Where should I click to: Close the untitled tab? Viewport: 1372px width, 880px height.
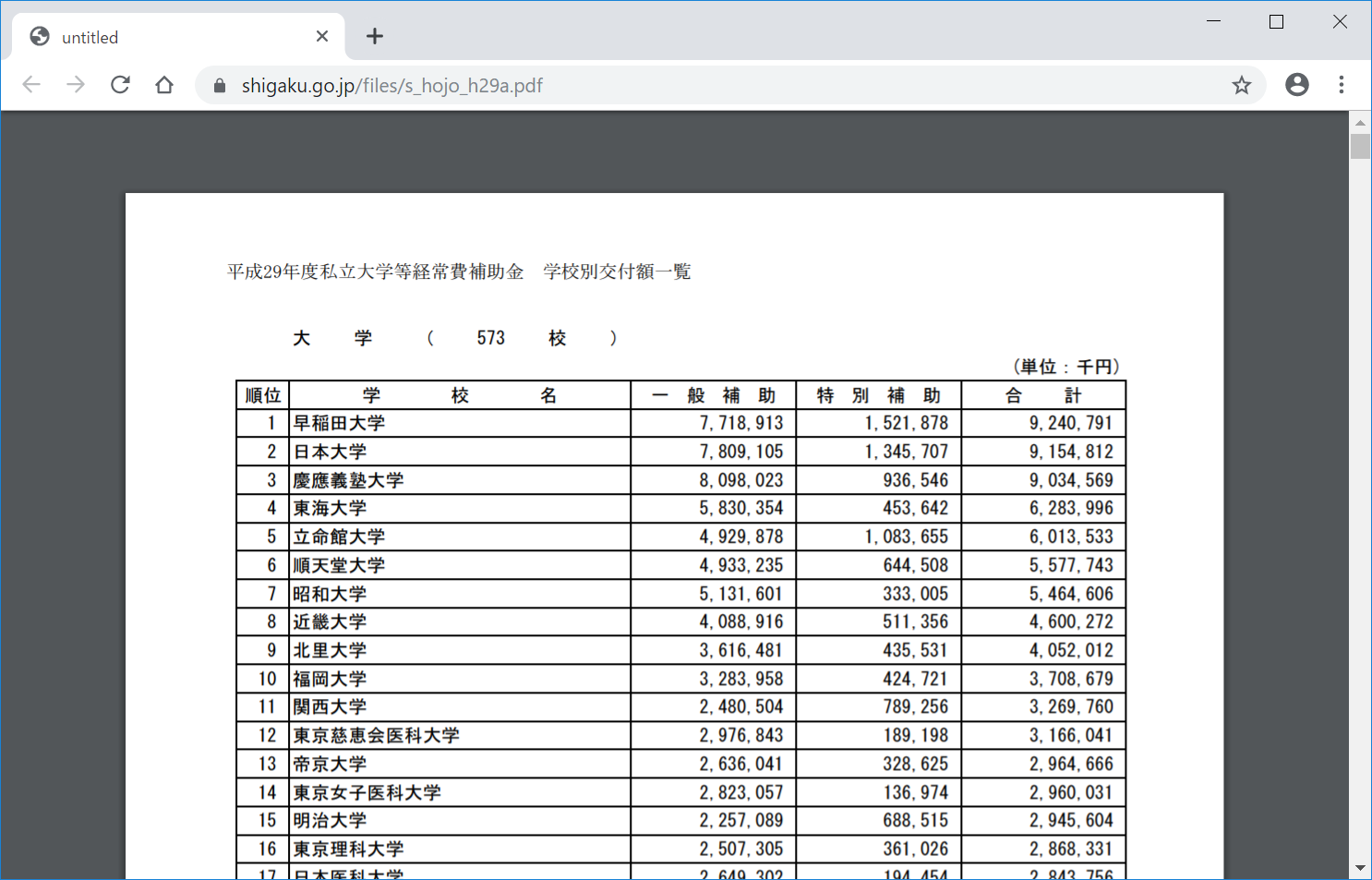(322, 36)
